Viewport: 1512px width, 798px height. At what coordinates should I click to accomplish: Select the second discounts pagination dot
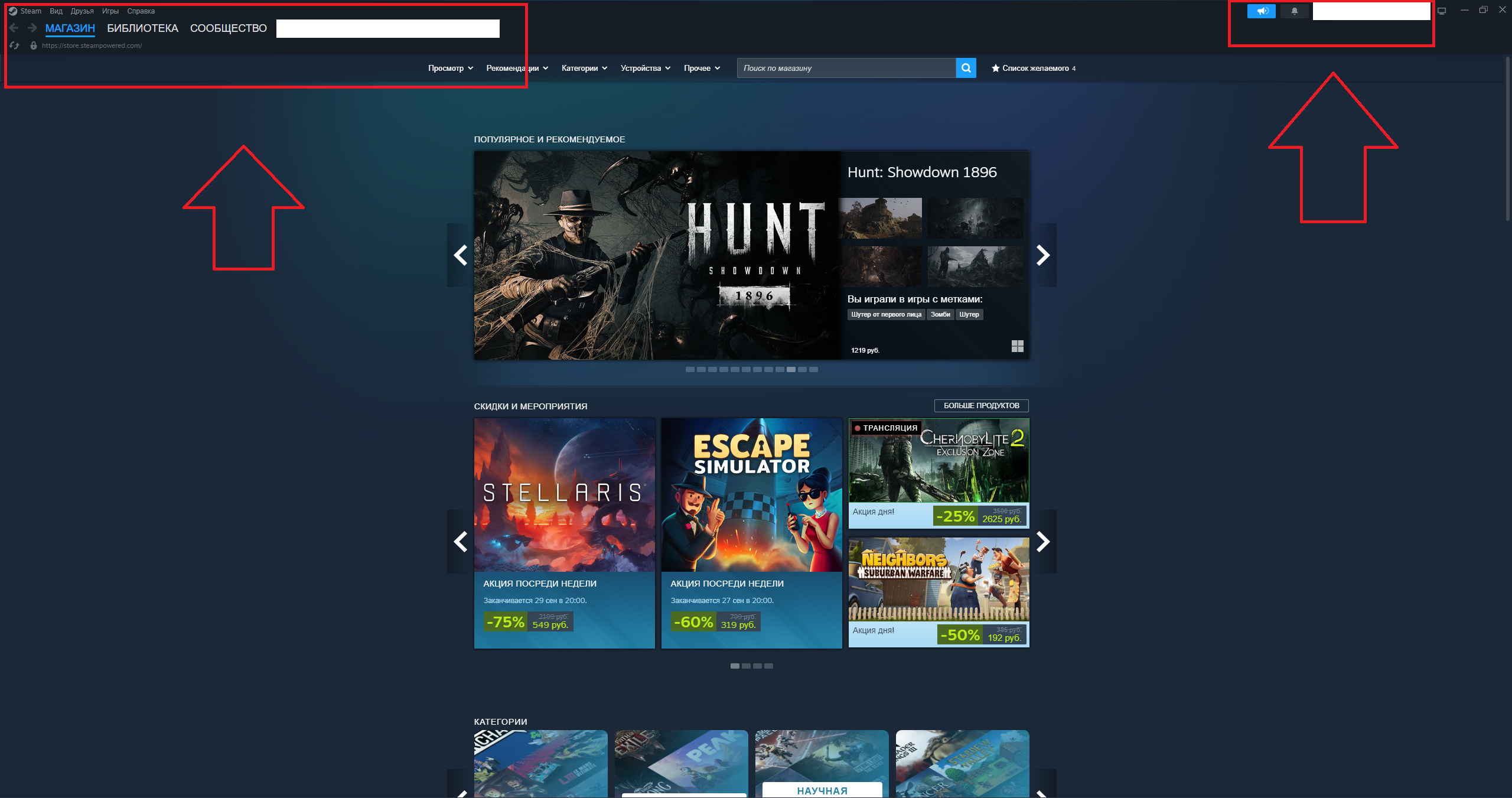(746, 666)
